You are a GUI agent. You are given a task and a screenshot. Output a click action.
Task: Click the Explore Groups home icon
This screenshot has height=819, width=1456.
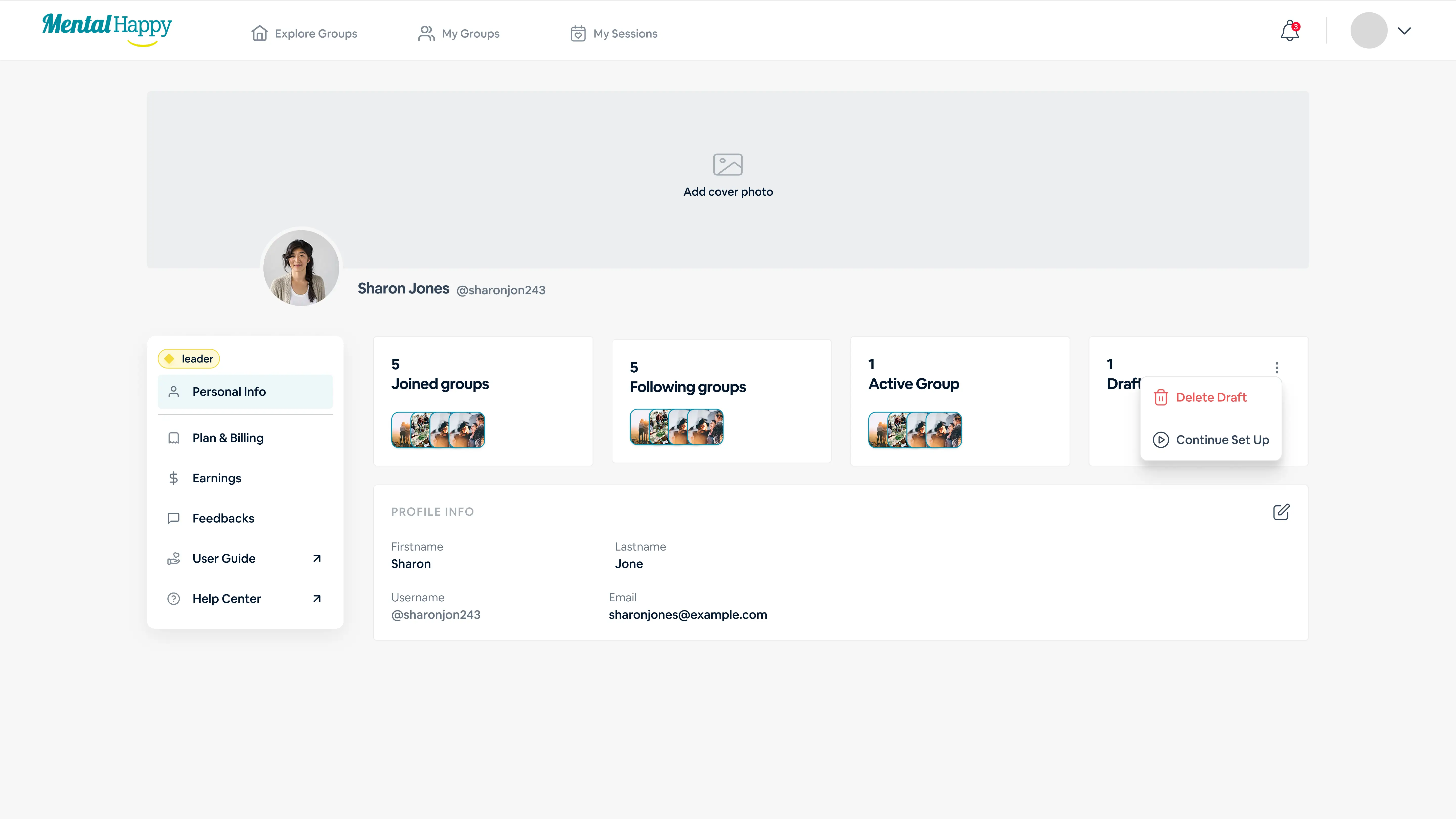click(x=259, y=33)
